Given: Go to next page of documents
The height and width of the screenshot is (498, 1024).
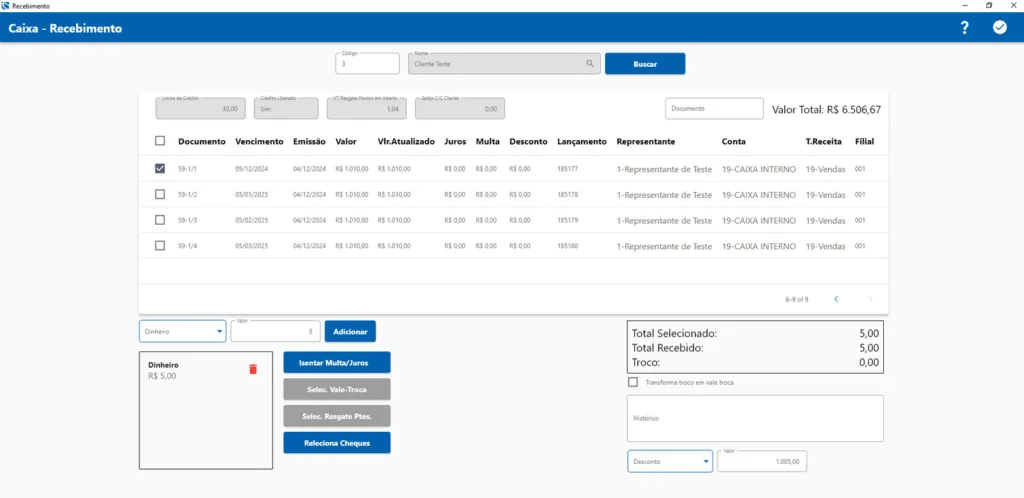Looking at the screenshot, I should [x=870, y=299].
